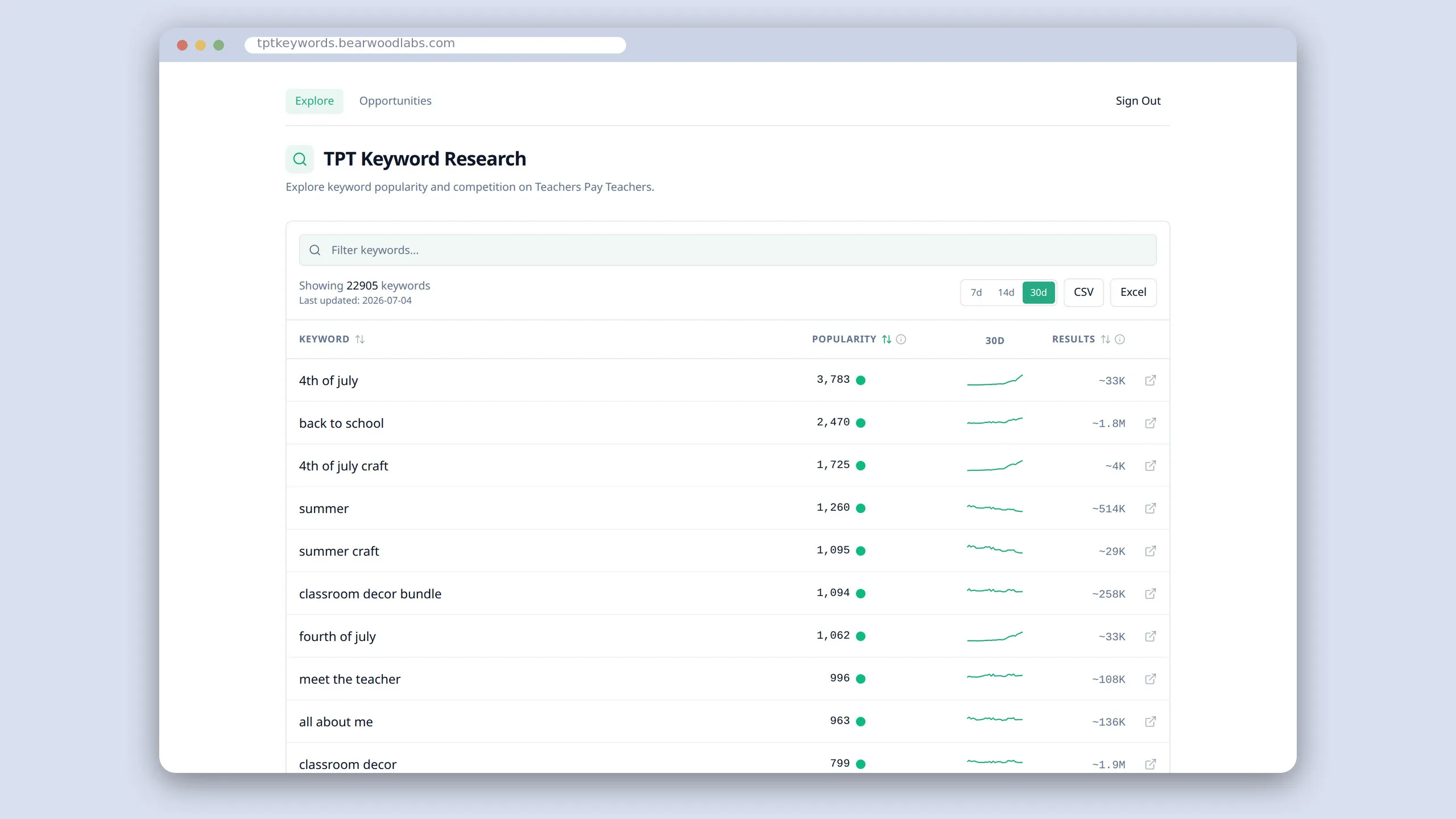Screen dimensions: 1456x819
Task: Open external link for summer row
Action: [x=1150, y=508]
